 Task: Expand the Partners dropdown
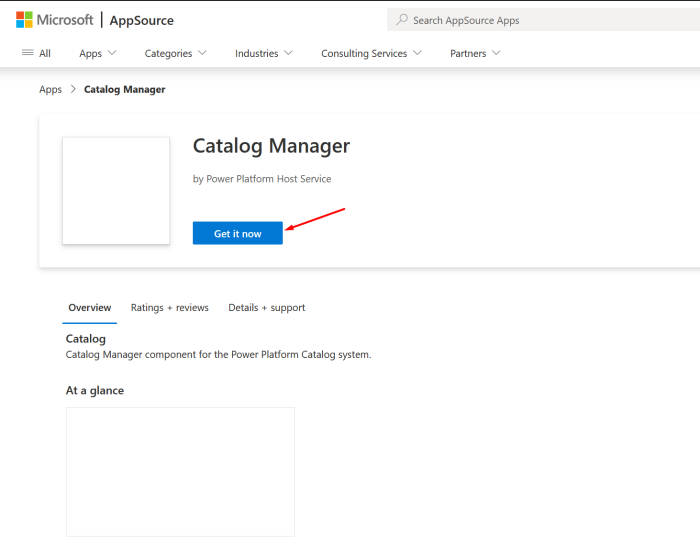[475, 53]
